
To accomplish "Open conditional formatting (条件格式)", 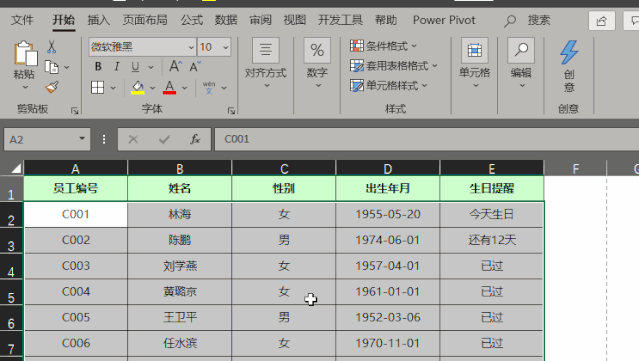I will [x=383, y=46].
